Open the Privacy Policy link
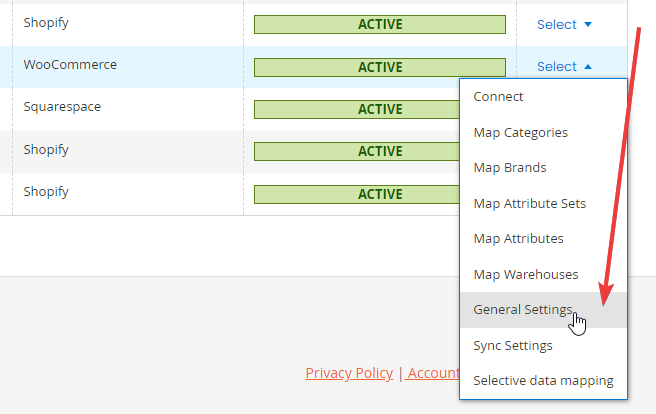The image size is (656, 414). pyautogui.click(x=349, y=373)
